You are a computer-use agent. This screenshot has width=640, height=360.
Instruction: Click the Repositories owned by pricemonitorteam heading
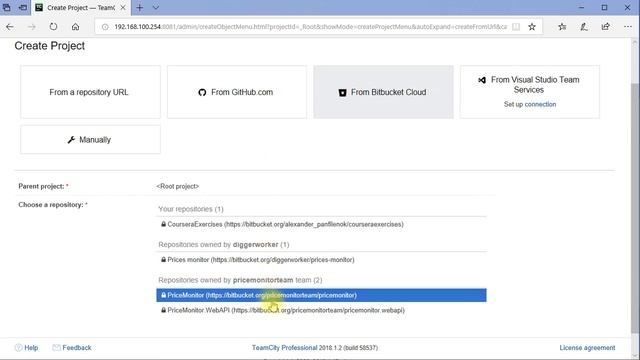coord(240,280)
